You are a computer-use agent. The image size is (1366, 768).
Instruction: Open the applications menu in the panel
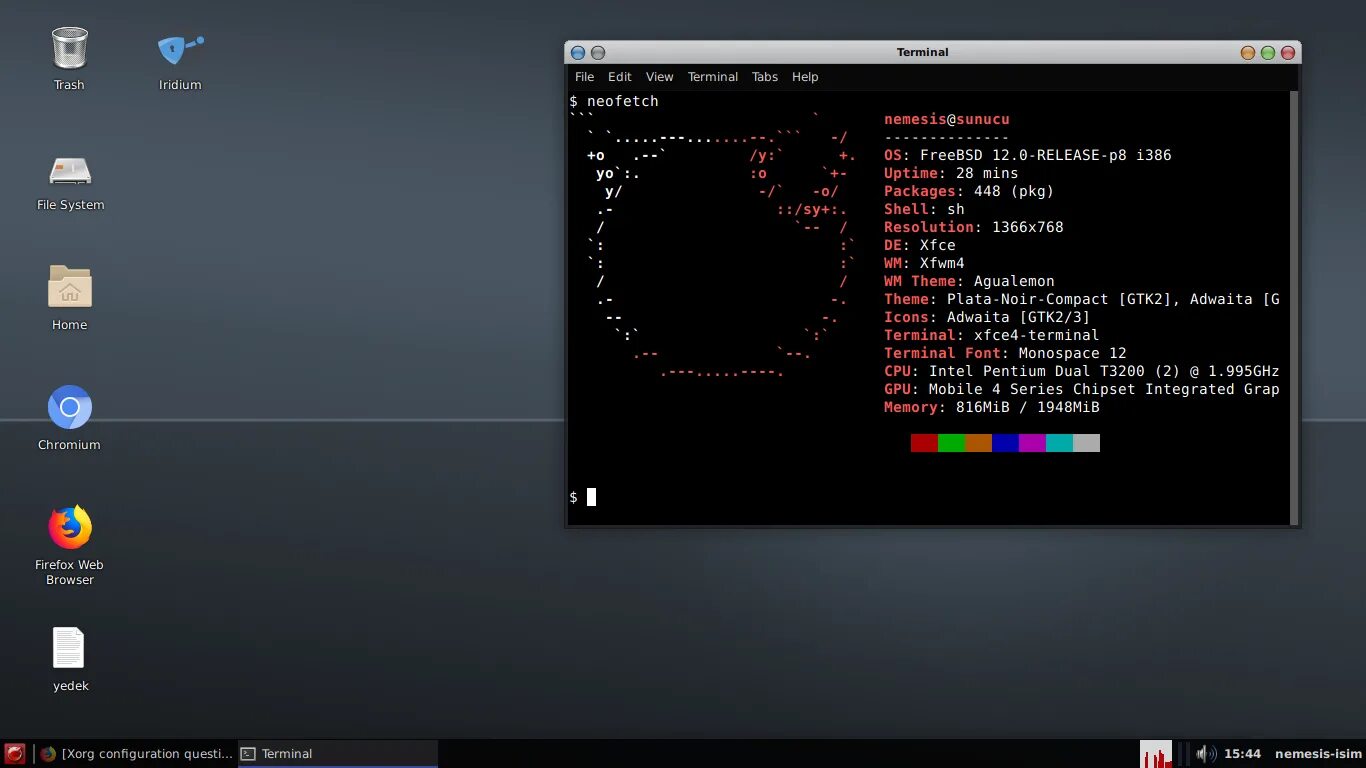click(15, 754)
